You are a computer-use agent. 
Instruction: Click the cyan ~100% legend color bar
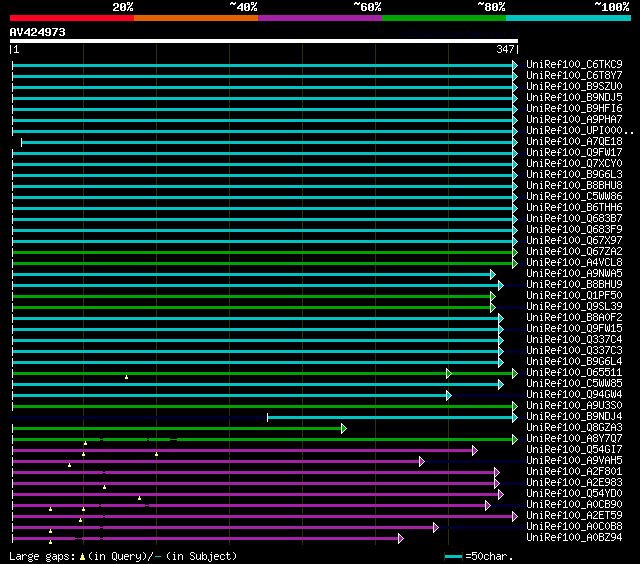[x=567, y=18]
